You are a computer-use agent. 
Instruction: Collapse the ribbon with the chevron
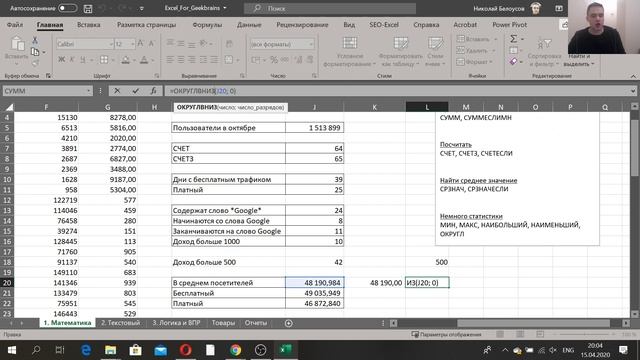tap(633, 76)
